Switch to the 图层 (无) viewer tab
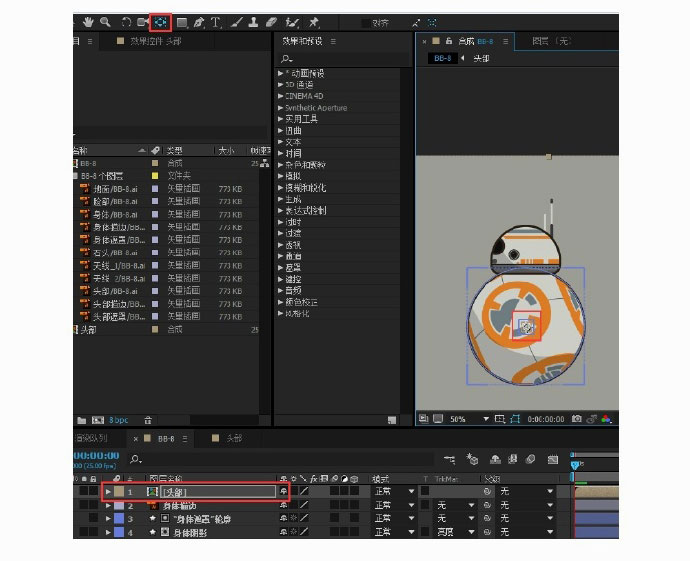The image size is (690, 561). 551,41
